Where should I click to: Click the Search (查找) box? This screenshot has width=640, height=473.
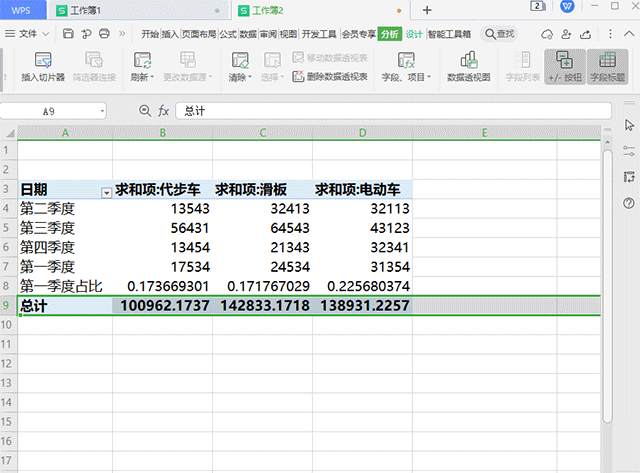(500, 34)
